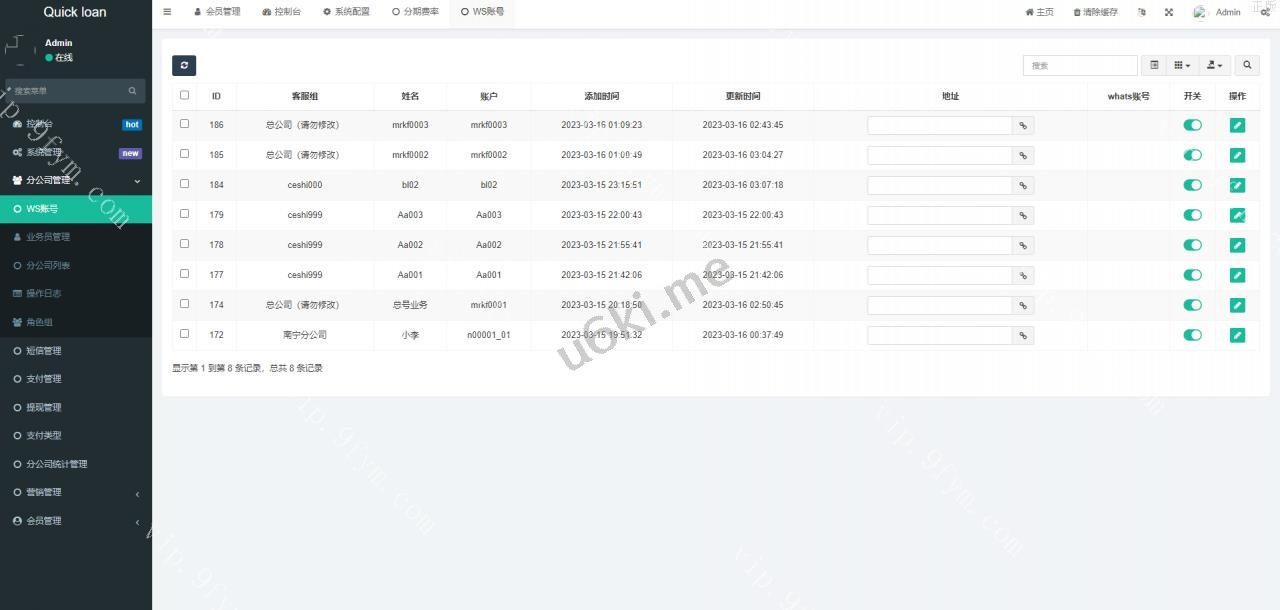Go to 主页 from the top bar
The width and height of the screenshot is (1280, 610).
tap(1039, 12)
